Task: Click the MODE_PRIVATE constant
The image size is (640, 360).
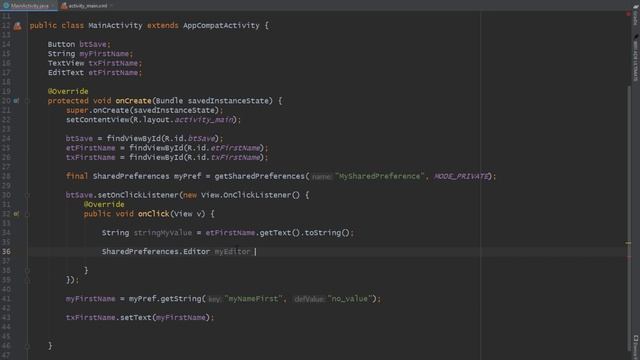Action: tap(461, 176)
